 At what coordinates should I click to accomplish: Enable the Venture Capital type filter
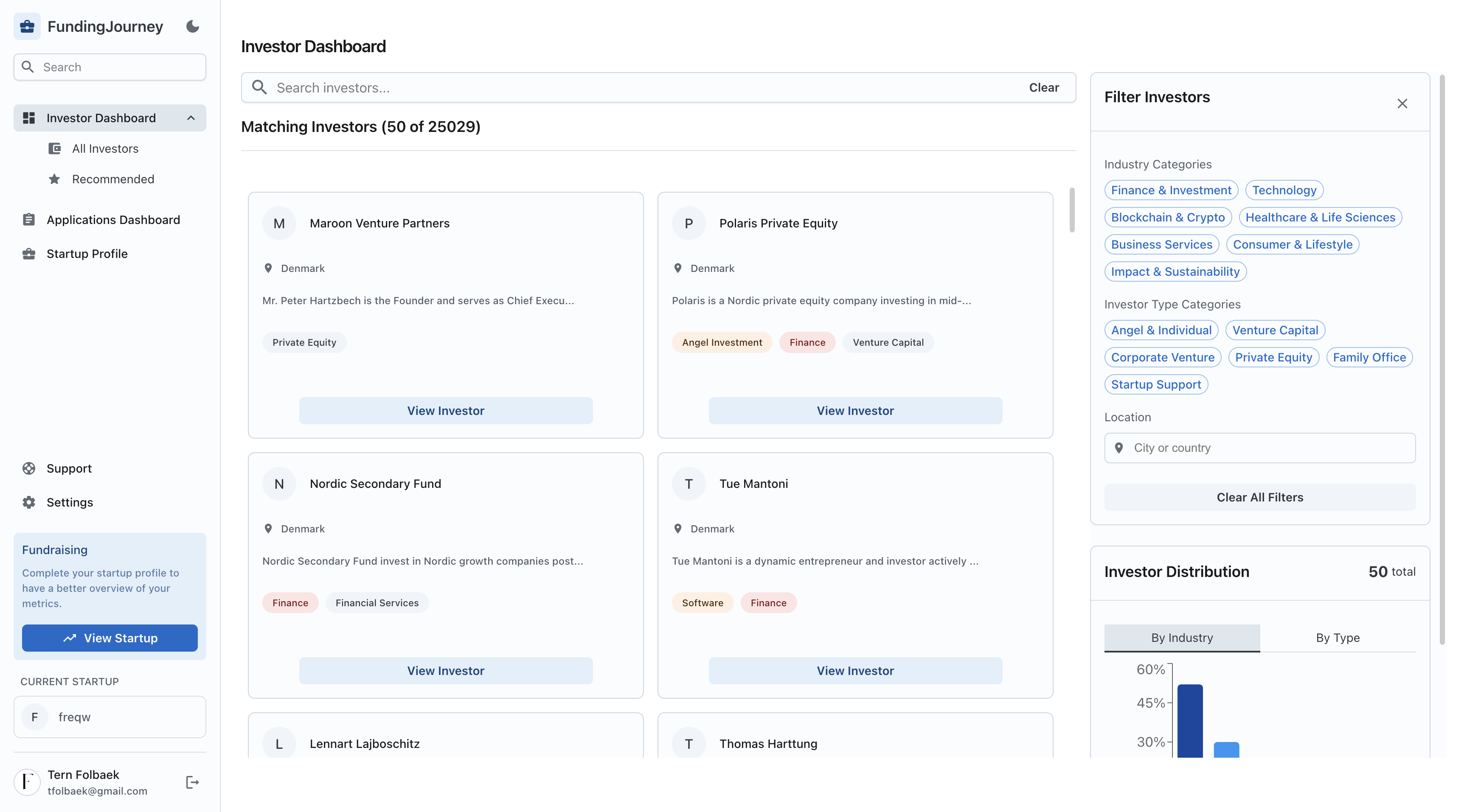pos(1275,330)
